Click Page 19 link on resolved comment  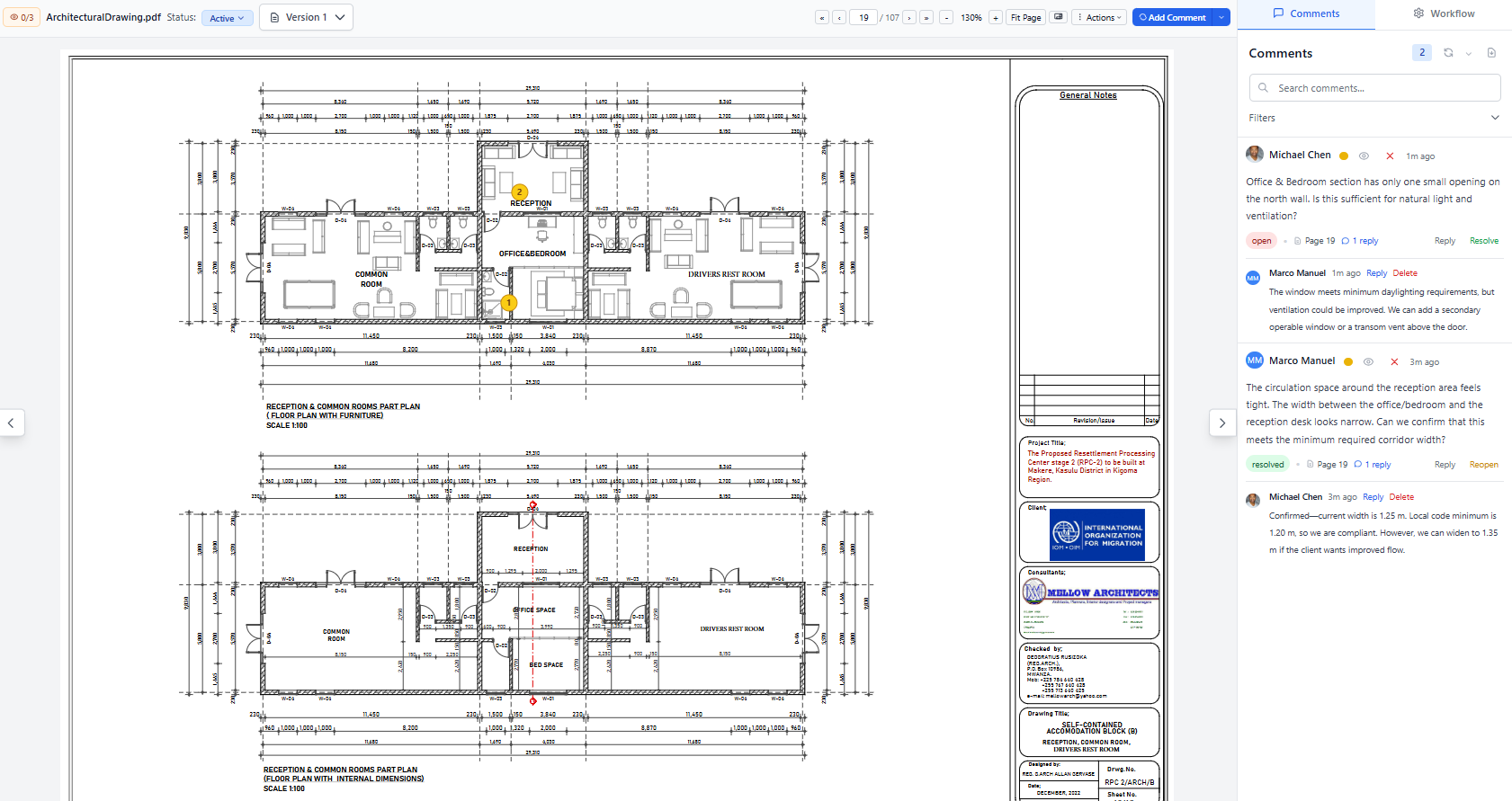coord(1332,465)
